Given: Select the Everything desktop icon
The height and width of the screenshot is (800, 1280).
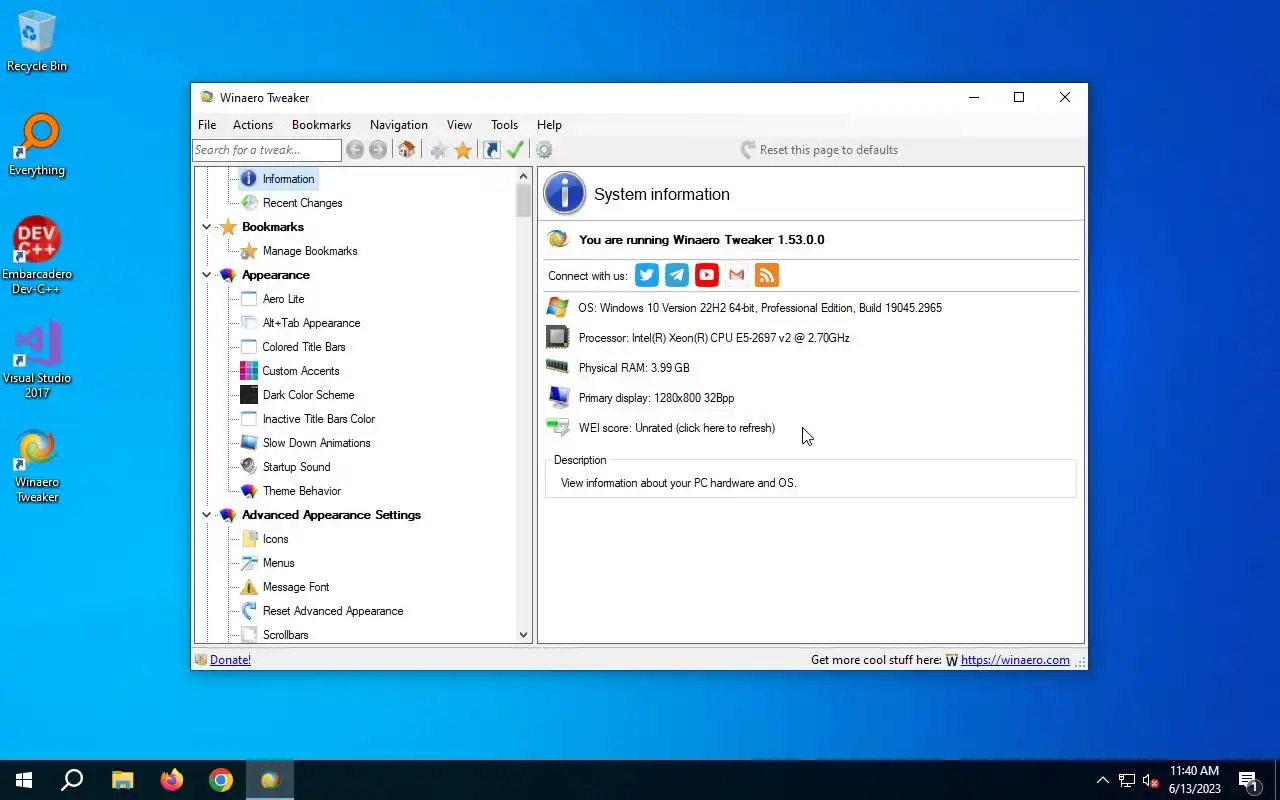Looking at the screenshot, I should [37, 145].
